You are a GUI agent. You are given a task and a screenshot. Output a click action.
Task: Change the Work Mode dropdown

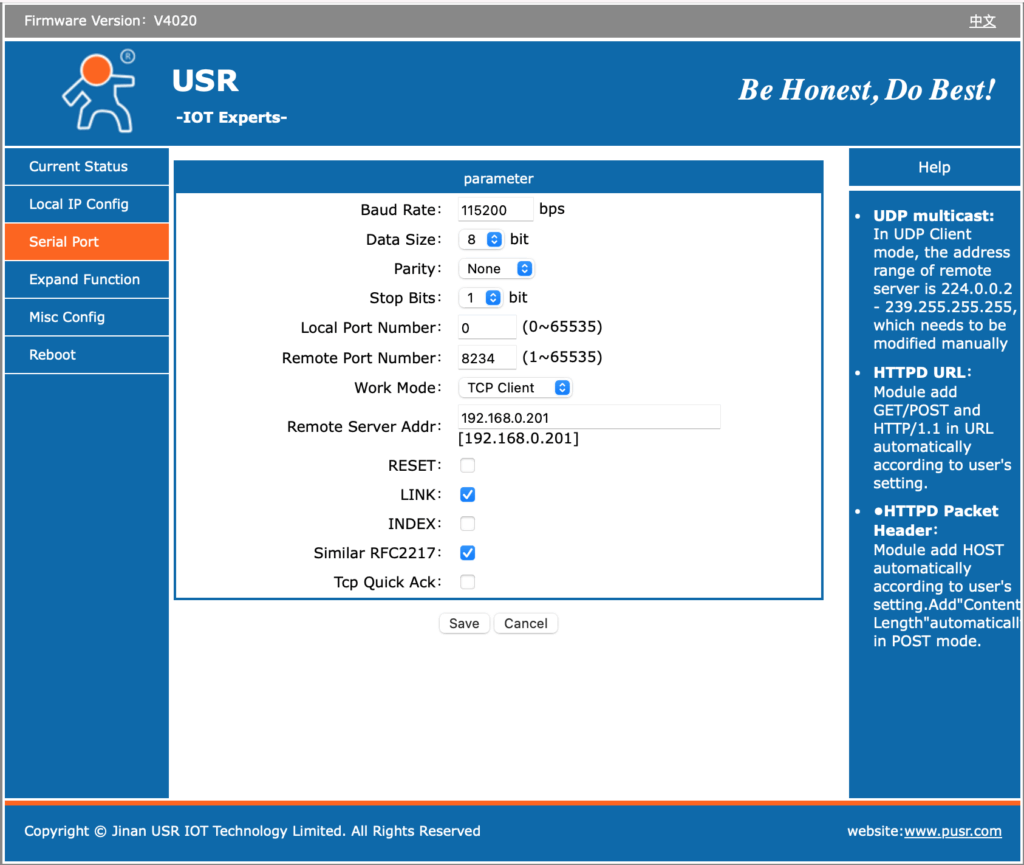point(515,388)
